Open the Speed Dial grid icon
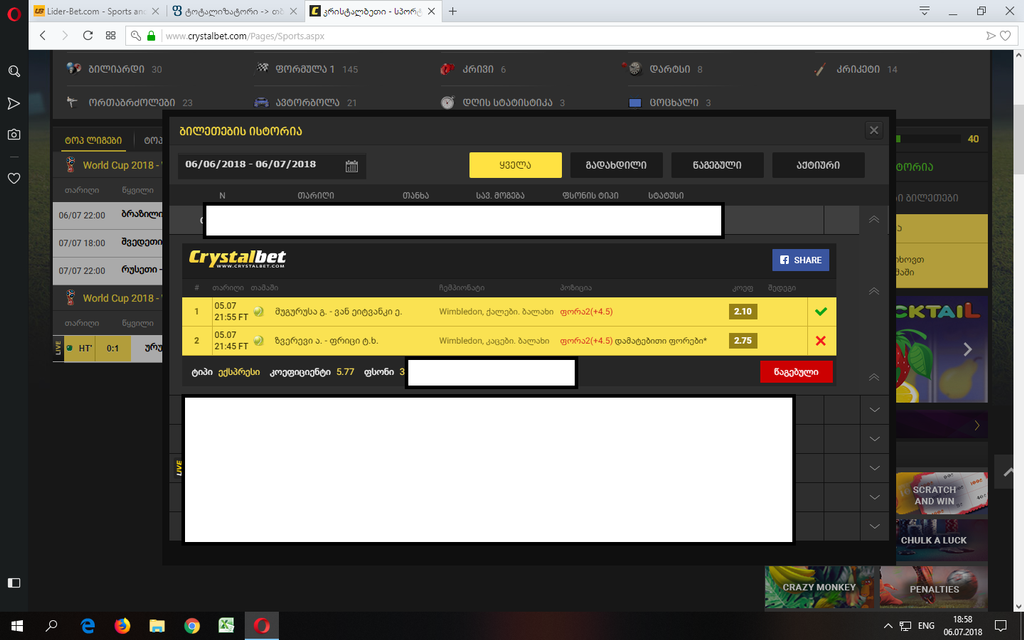The width and height of the screenshot is (1024, 640). 110,36
